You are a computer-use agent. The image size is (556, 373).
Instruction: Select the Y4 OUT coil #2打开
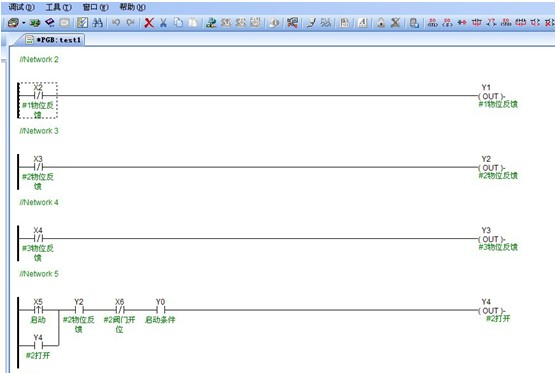[x=491, y=311]
